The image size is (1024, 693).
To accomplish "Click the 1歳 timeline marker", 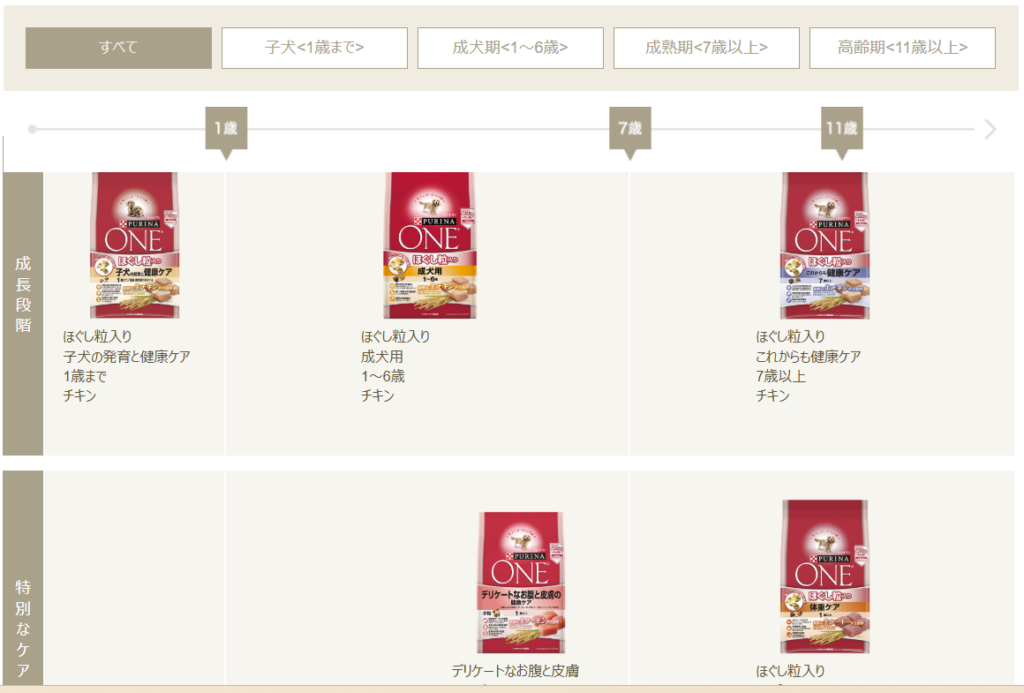I will (x=226, y=129).
